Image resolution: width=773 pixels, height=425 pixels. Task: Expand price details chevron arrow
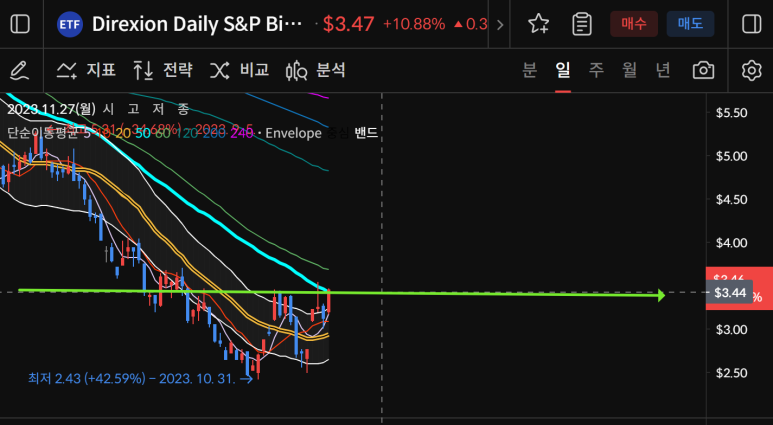[x=500, y=25]
